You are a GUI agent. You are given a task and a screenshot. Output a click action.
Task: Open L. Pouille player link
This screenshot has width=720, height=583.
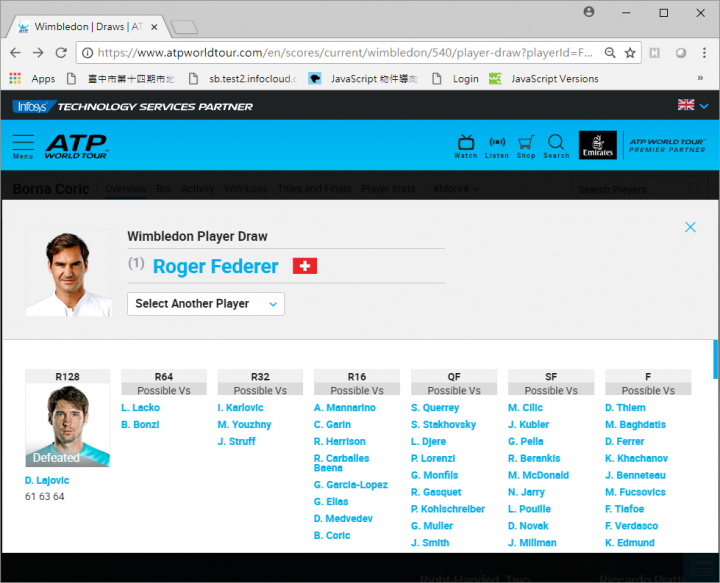(x=529, y=509)
